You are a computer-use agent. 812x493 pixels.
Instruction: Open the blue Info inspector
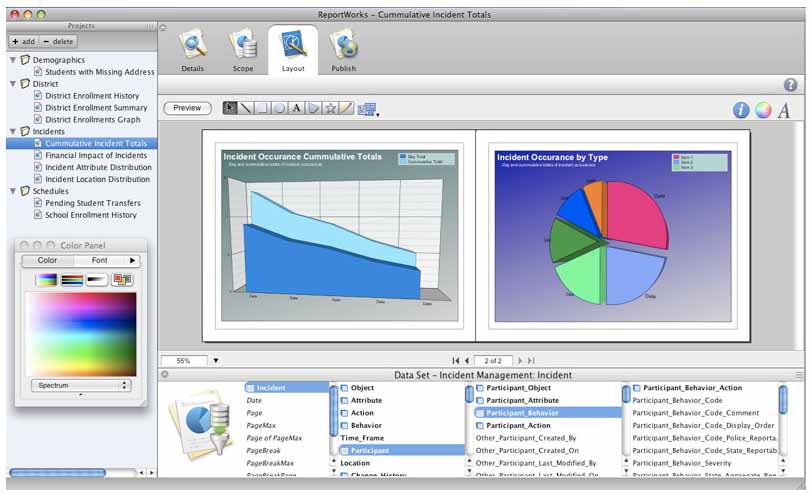click(741, 110)
